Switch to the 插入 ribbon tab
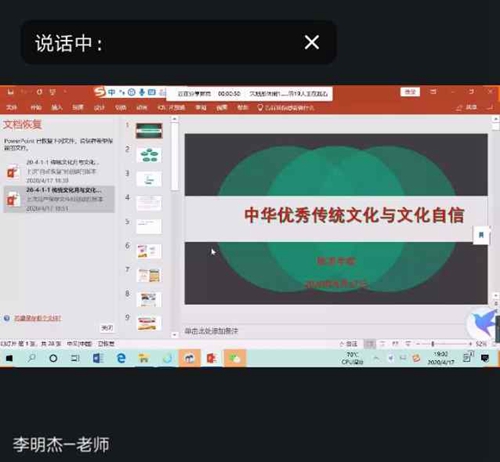The height and width of the screenshot is (462, 500). click(x=57, y=107)
